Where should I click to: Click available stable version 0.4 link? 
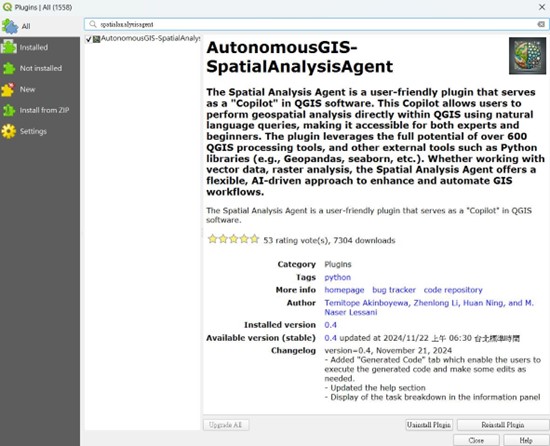[330, 338]
